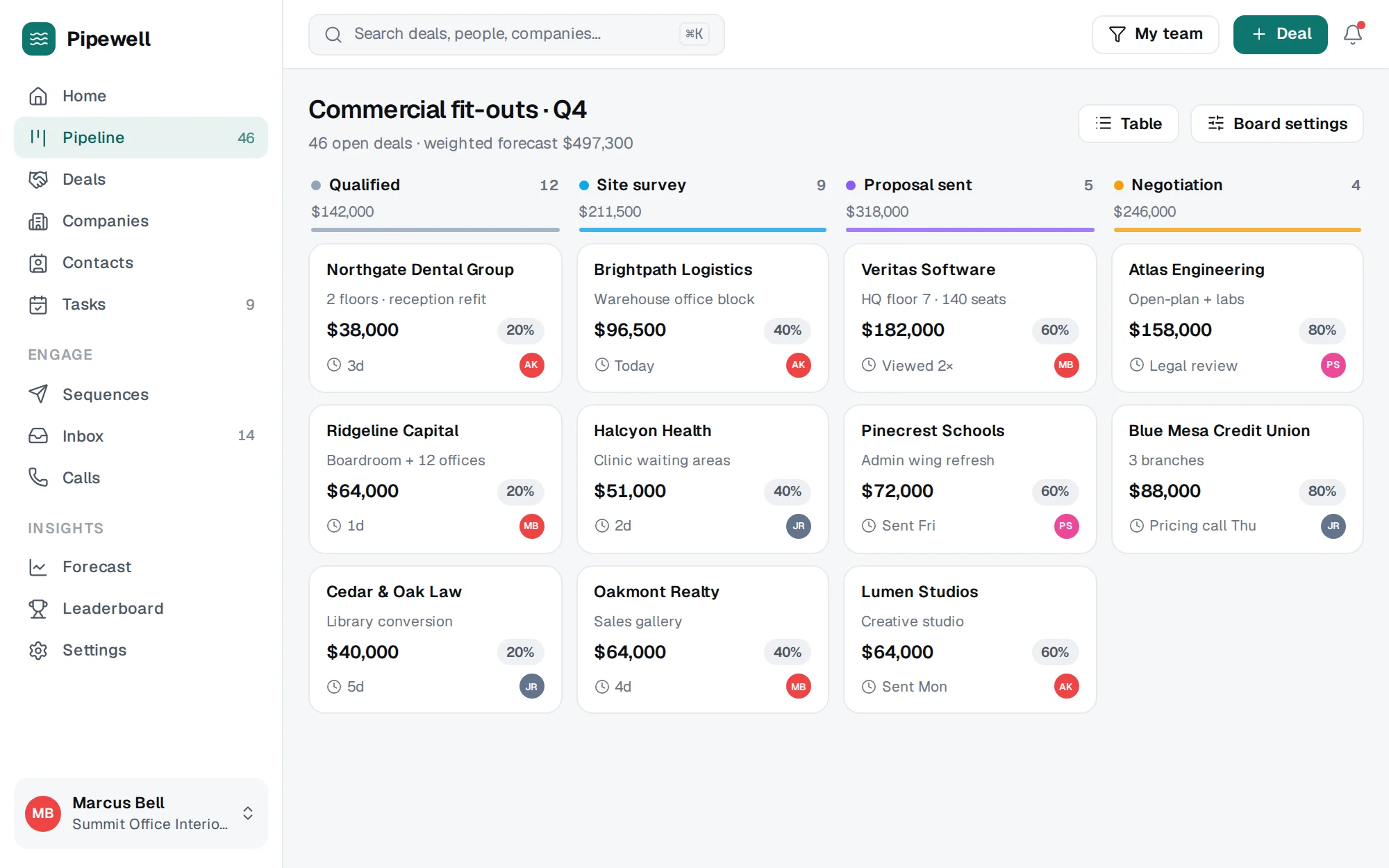This screenshot has width=1389, height=868.
Task: Click PS avatar on Atlas Engineering card
Action: point(1333,365)
